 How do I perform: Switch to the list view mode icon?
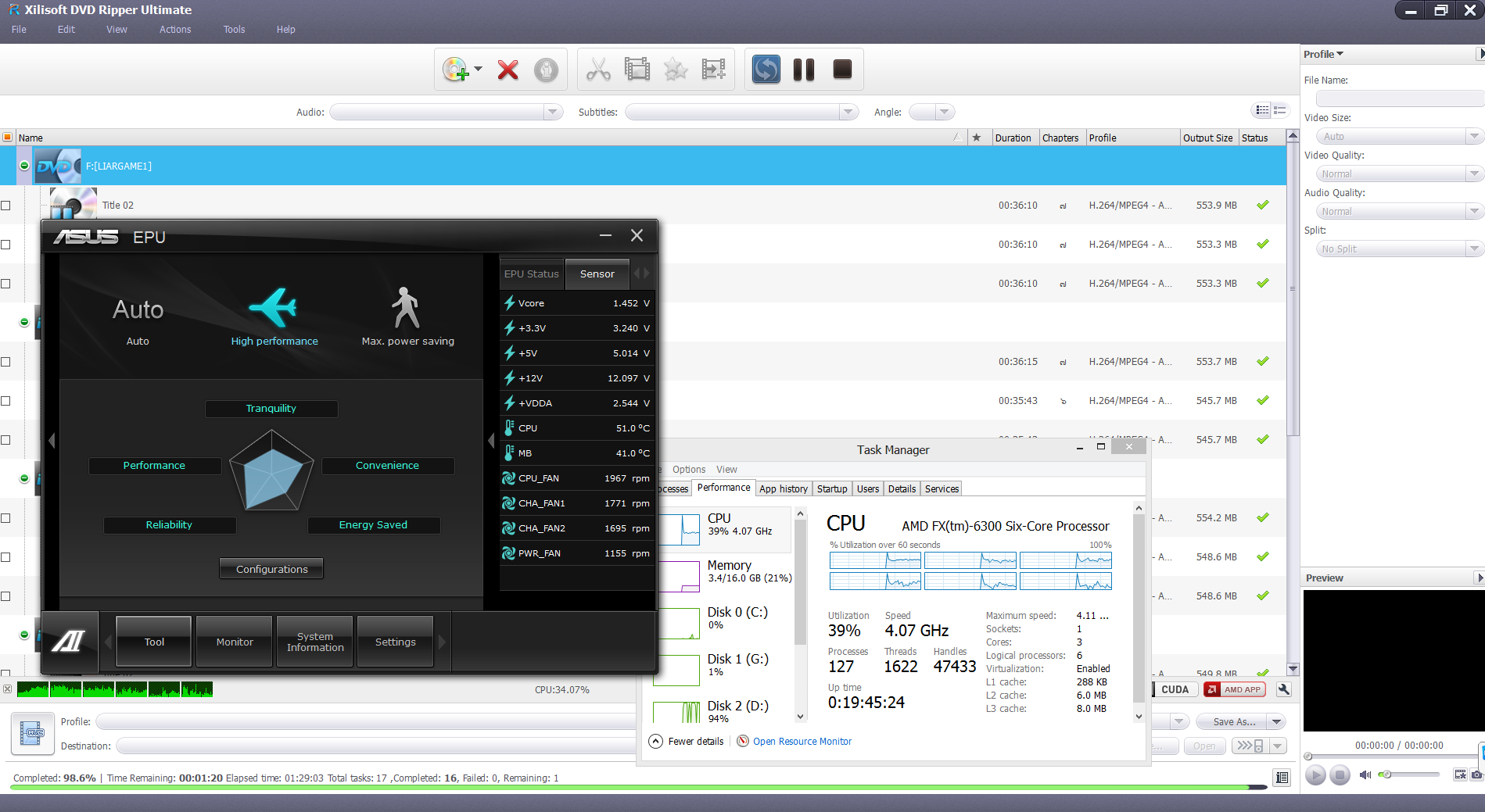[x=1262, y=111]
